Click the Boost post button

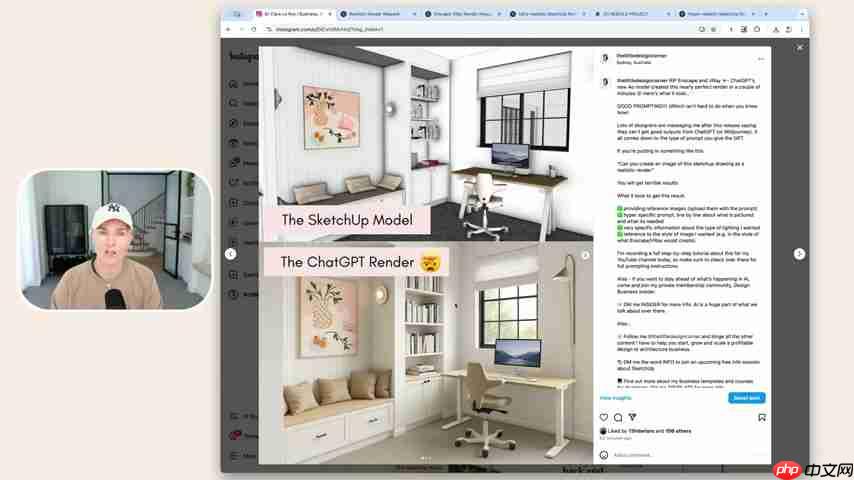coord(746,398)
